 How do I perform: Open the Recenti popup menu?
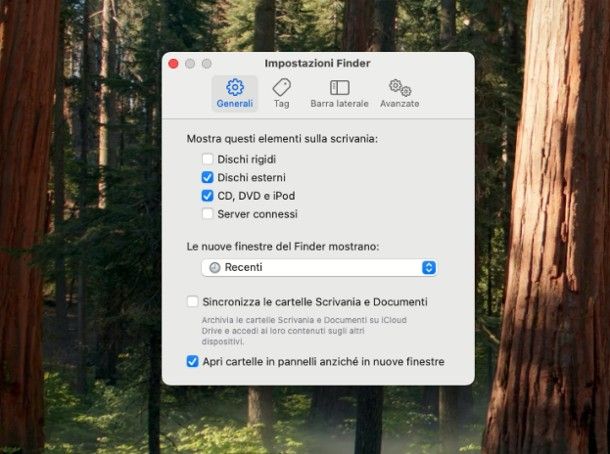[x=319, y=268]
